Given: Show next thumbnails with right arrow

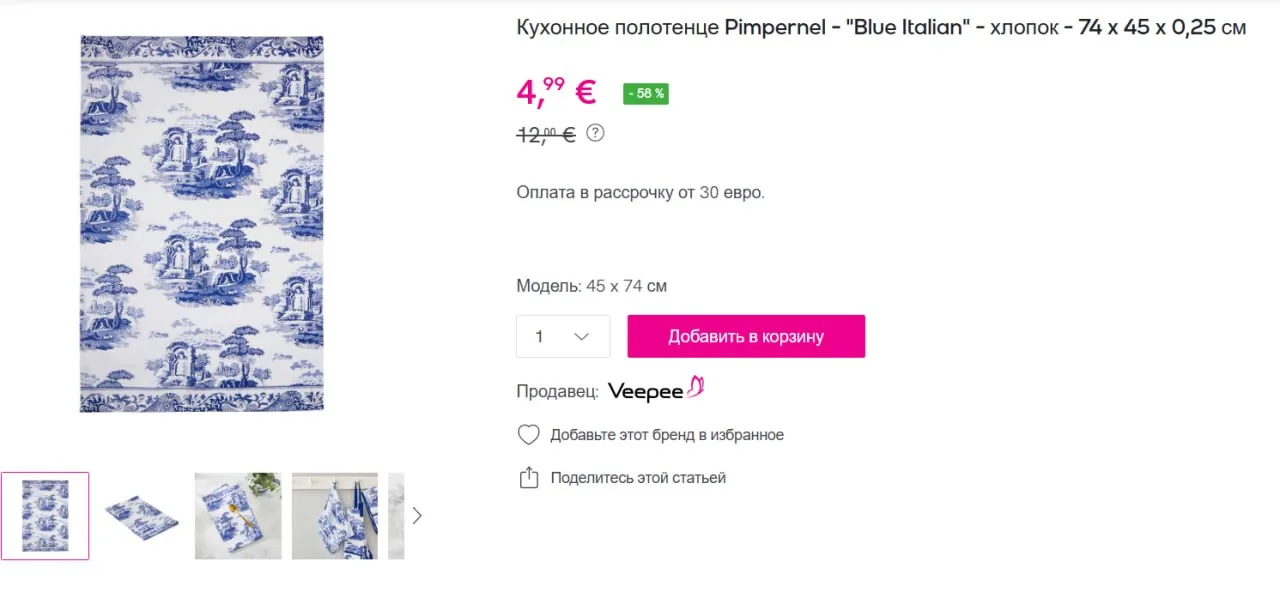Looking at the screenshot, I should point(417,516).
